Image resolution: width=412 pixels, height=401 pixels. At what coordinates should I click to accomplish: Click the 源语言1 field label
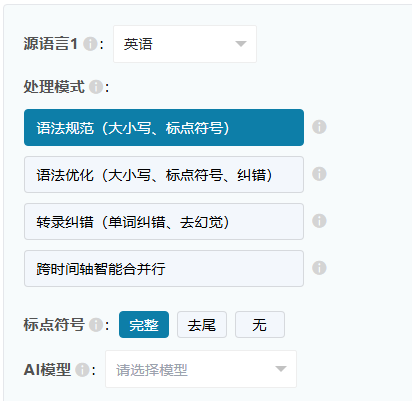coord(51,44)
